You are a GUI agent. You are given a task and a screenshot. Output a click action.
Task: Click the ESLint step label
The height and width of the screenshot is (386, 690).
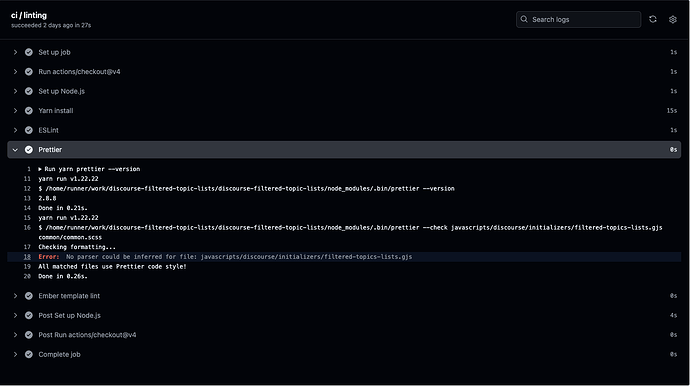(x=48, y=130)
